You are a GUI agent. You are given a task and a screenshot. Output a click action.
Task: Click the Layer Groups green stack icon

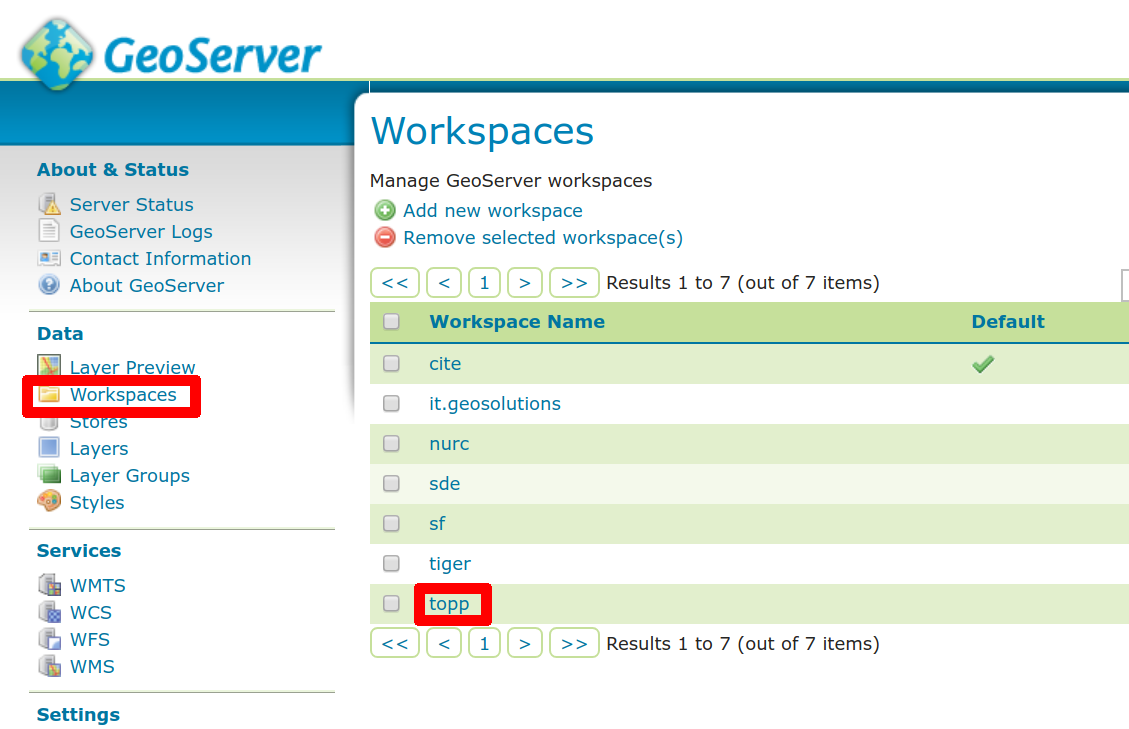point(49,475)
